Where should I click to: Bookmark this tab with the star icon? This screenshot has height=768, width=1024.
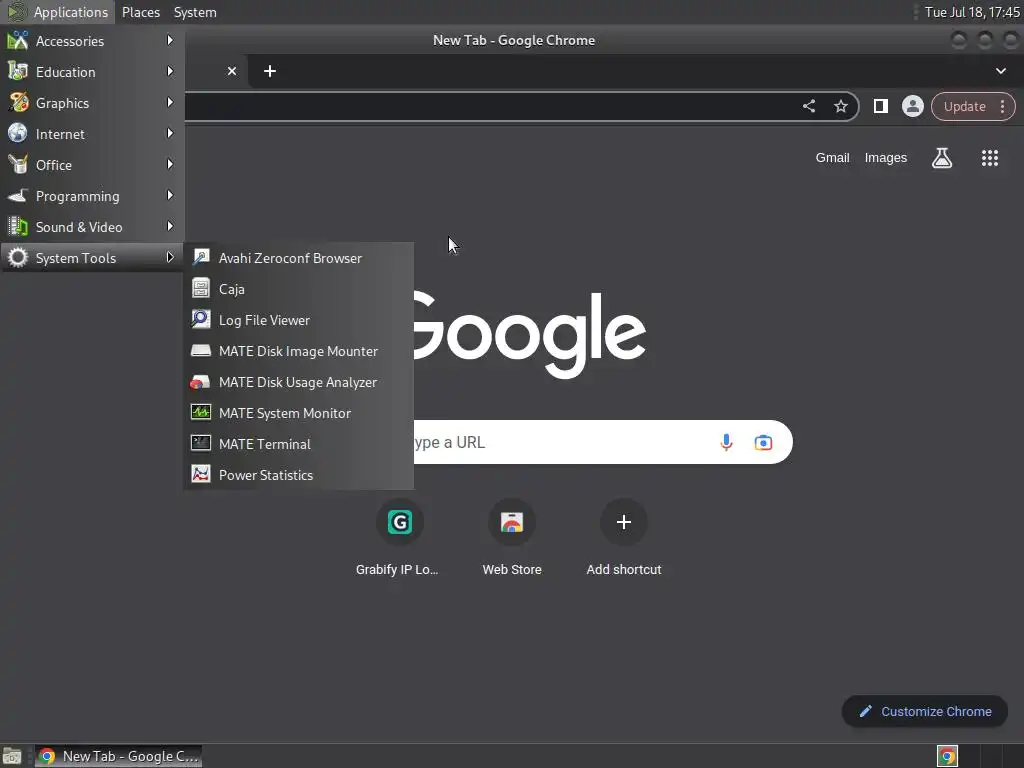click(x=840, y=106)
